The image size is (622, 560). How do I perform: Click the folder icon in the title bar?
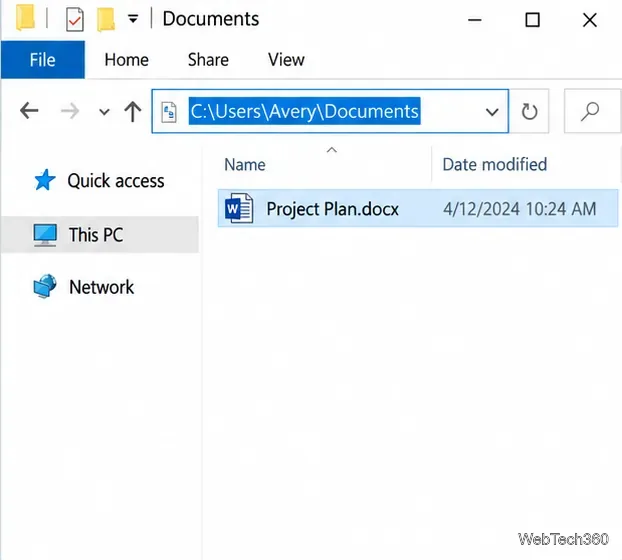tap(25, 18)
